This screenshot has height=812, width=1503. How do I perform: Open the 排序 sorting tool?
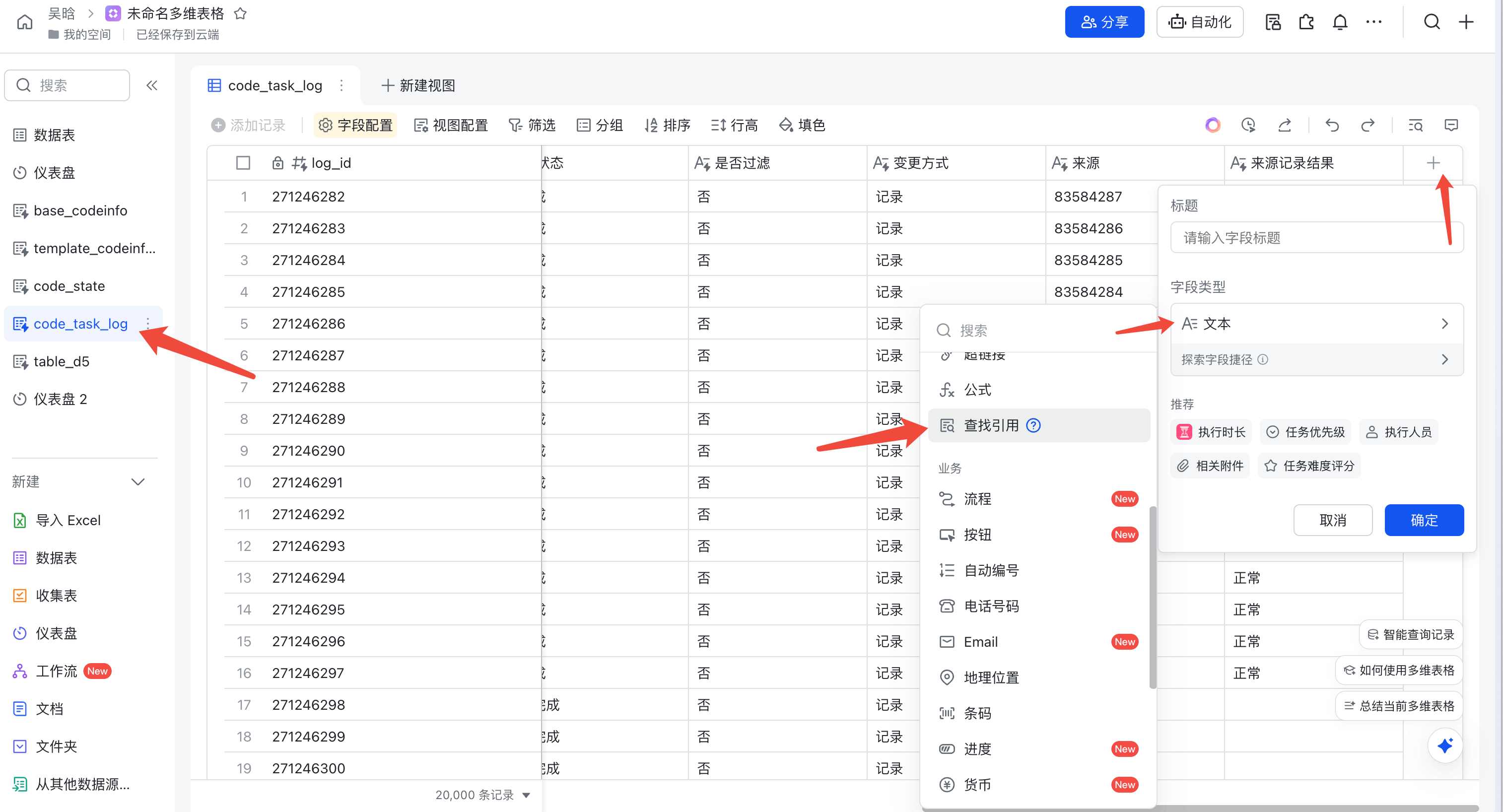pos(668,125)
